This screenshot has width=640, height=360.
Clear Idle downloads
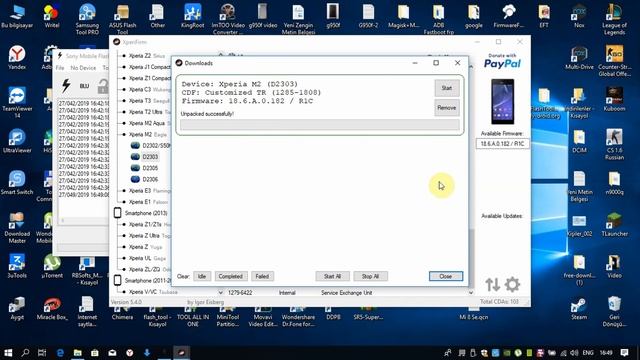click(202, 276)
